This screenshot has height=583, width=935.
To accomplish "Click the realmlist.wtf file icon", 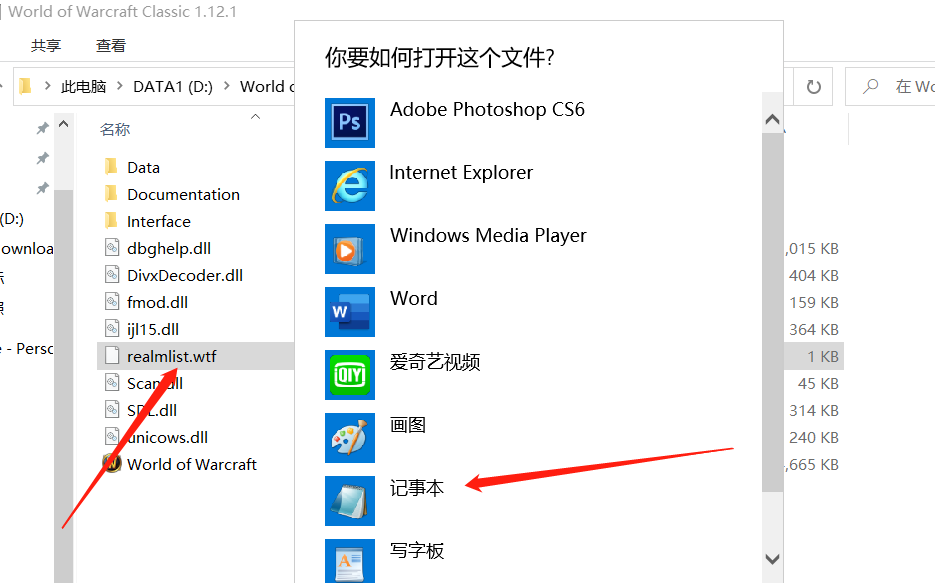I will pos(112,356).
